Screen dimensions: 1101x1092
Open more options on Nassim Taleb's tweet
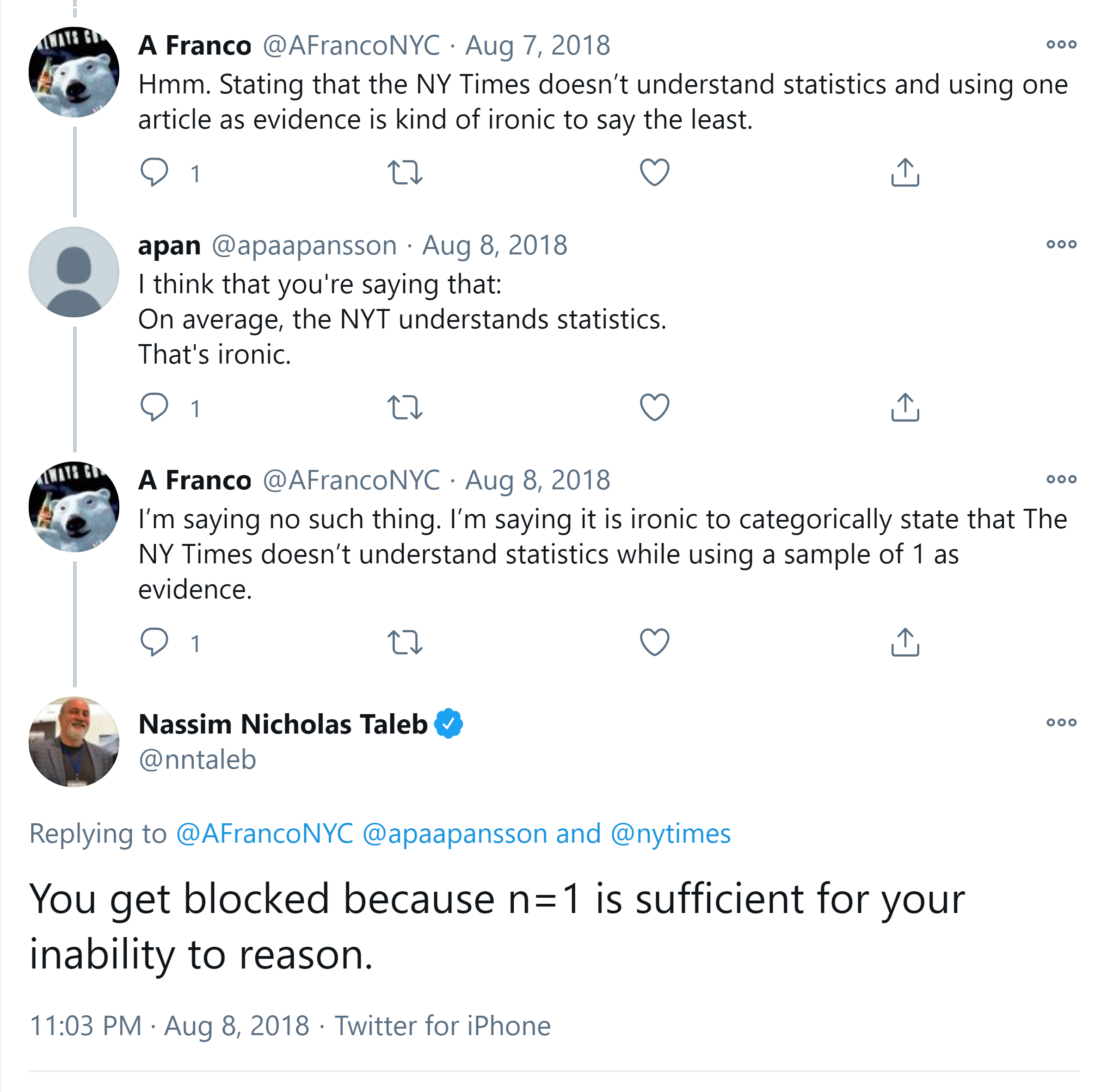point(1061,722)
